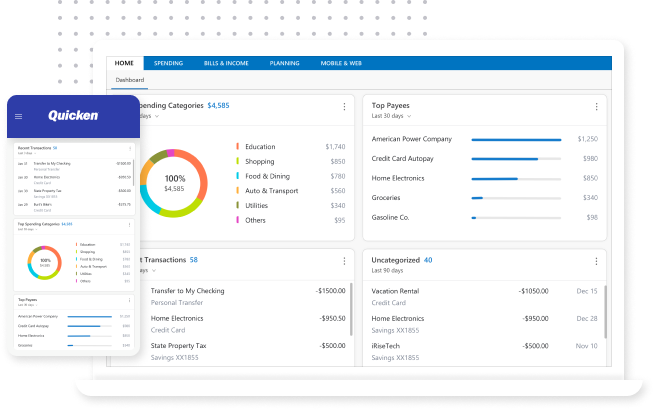Image resolution: width=656 pixels, height=410 pixels.
Task: Click the $4,585 total on desktop Spending Categories
Action: (x=218, y=105)
